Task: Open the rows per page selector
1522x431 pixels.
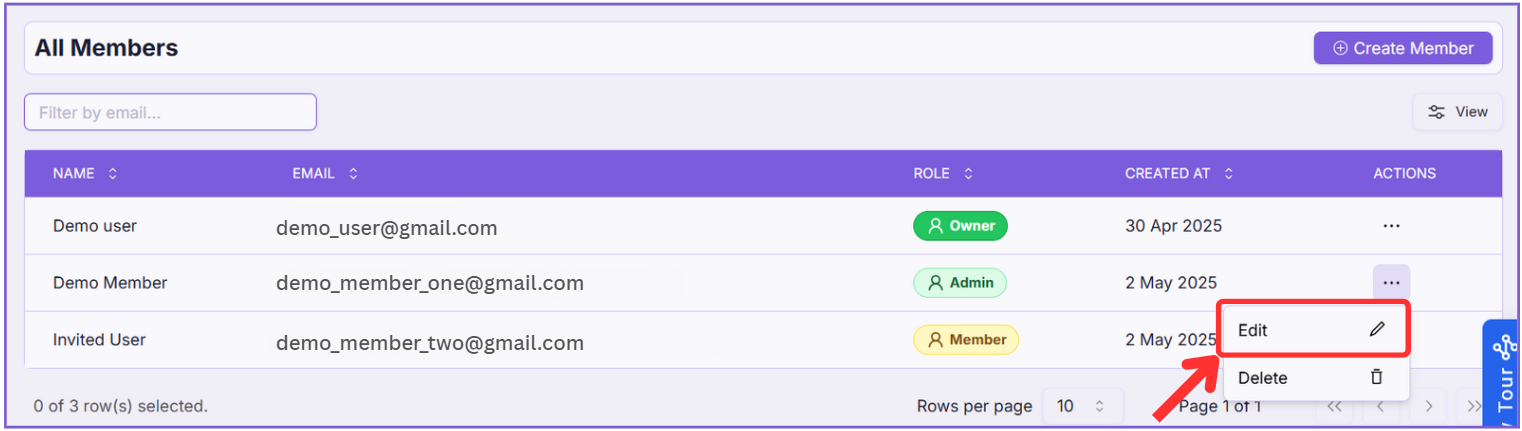Action: (x=1082, y=406)
